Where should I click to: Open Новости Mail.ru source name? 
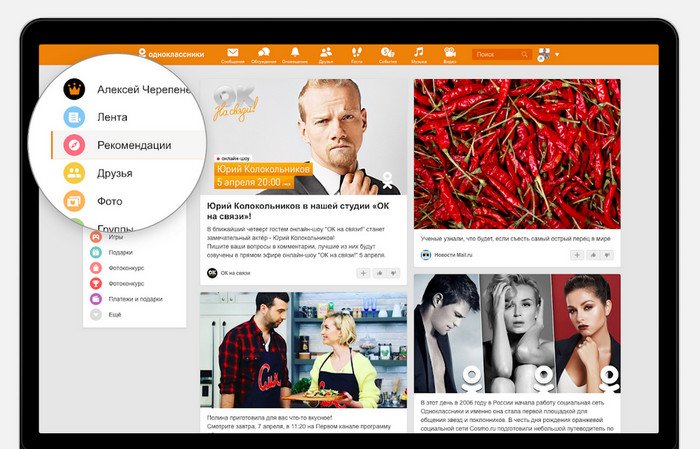pyautogui.click(x=453, y=255)
